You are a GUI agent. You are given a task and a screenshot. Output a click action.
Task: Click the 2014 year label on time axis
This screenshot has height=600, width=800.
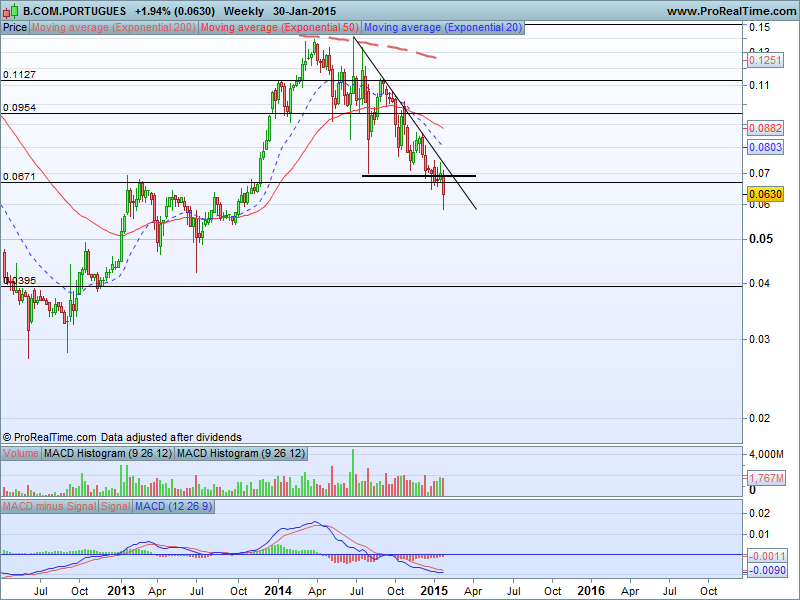tap(278, 591)
